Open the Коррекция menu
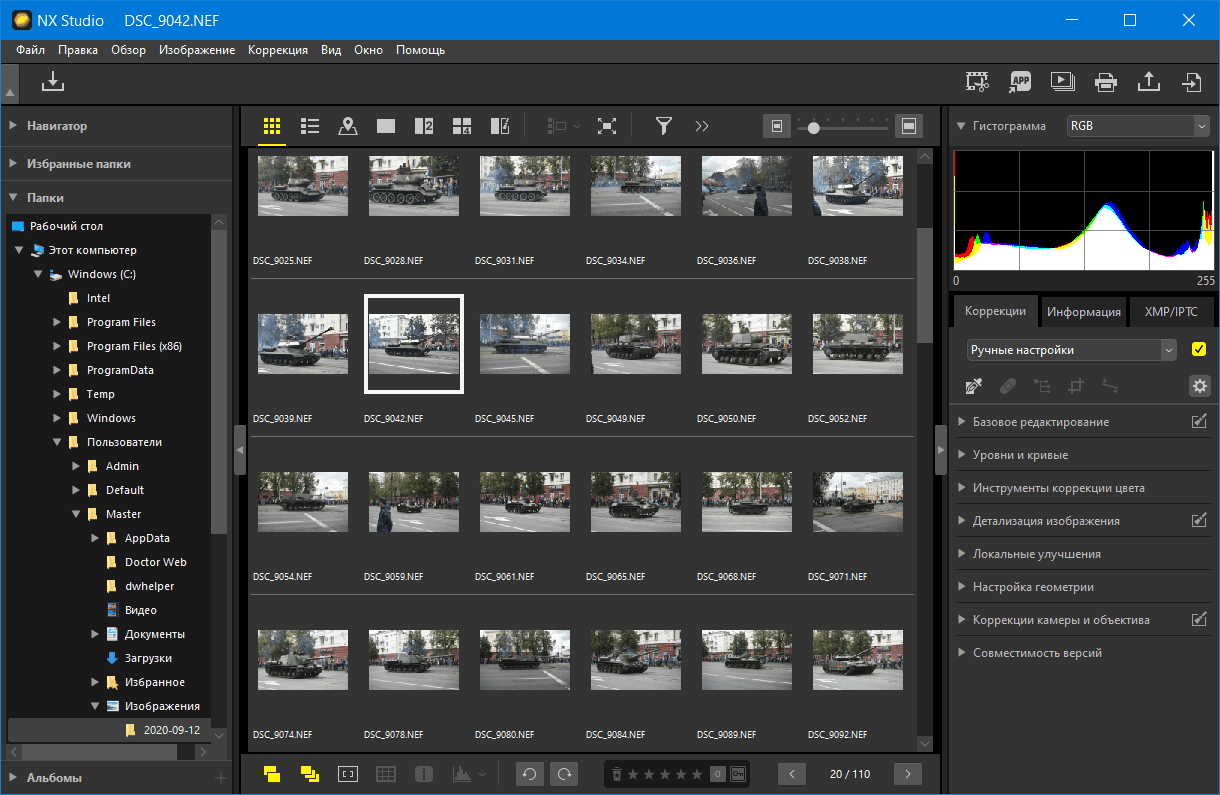 point(278,50)
